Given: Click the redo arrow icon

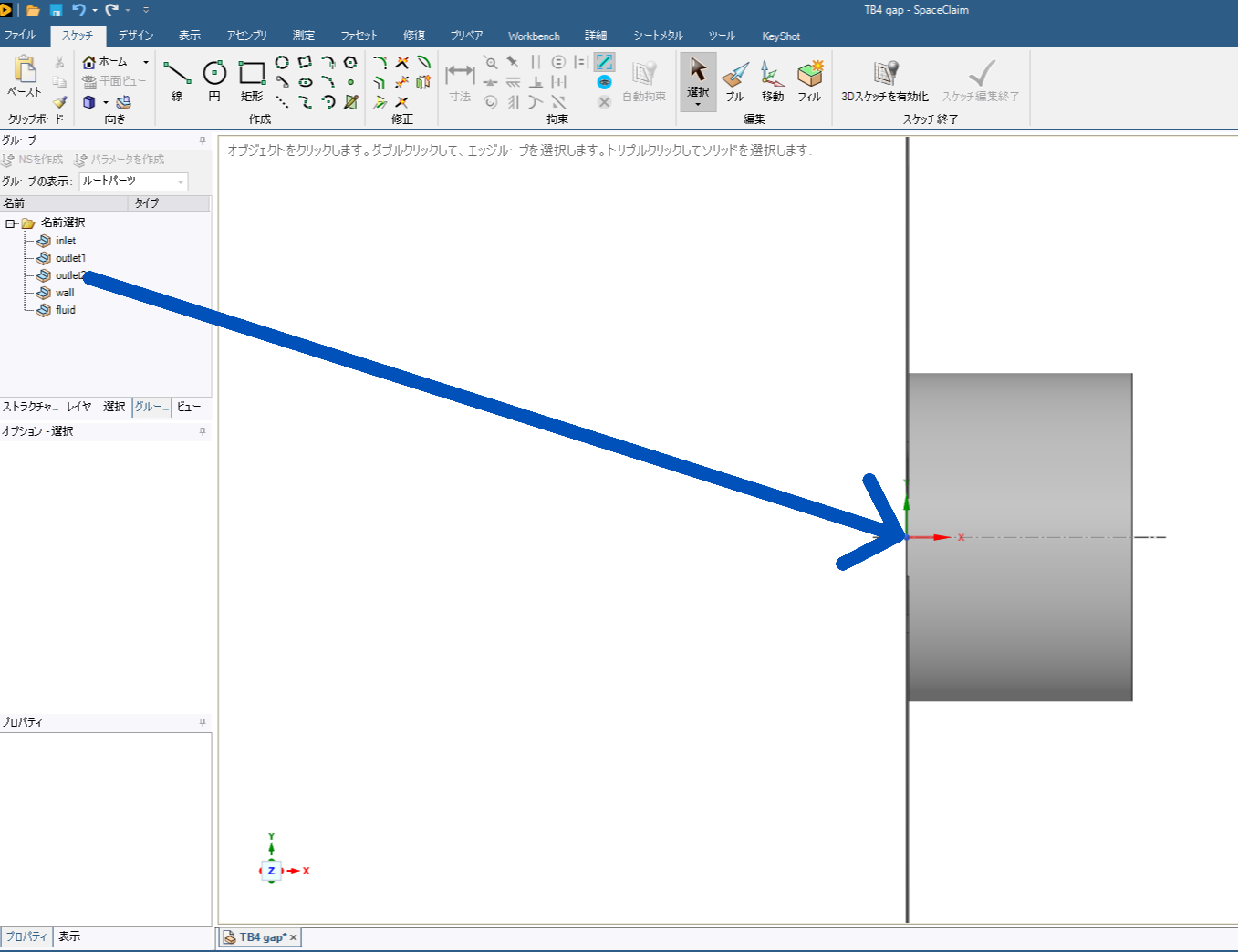Looking at the screenshot, I should pyautogui.click(x=112, y=10).
